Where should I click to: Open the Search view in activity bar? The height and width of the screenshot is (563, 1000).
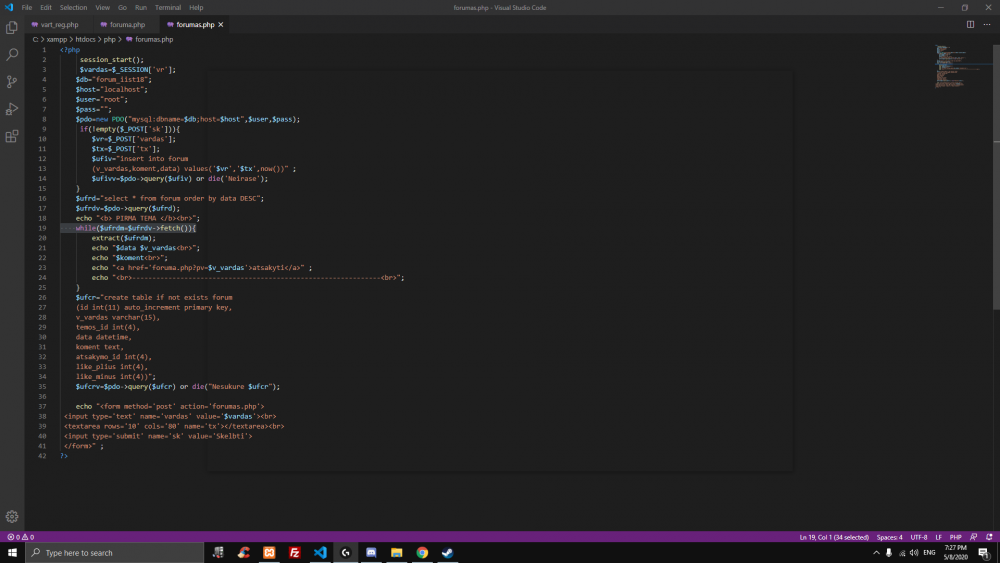pyautogui.click(x=12, y=55)
